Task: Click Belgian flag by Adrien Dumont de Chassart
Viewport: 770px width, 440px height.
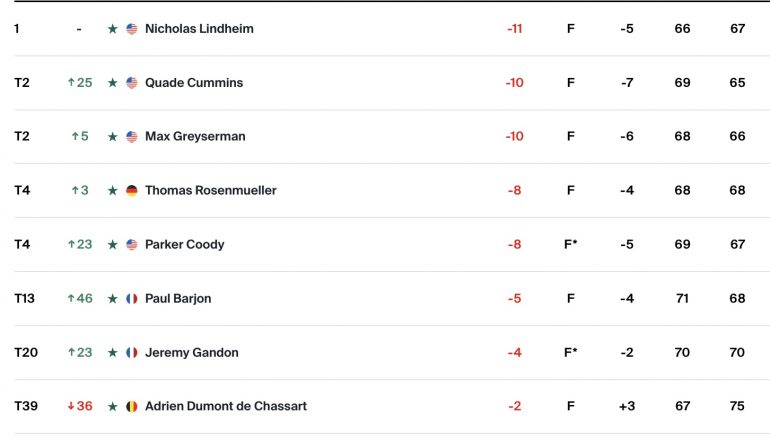Action: point(132,407)
